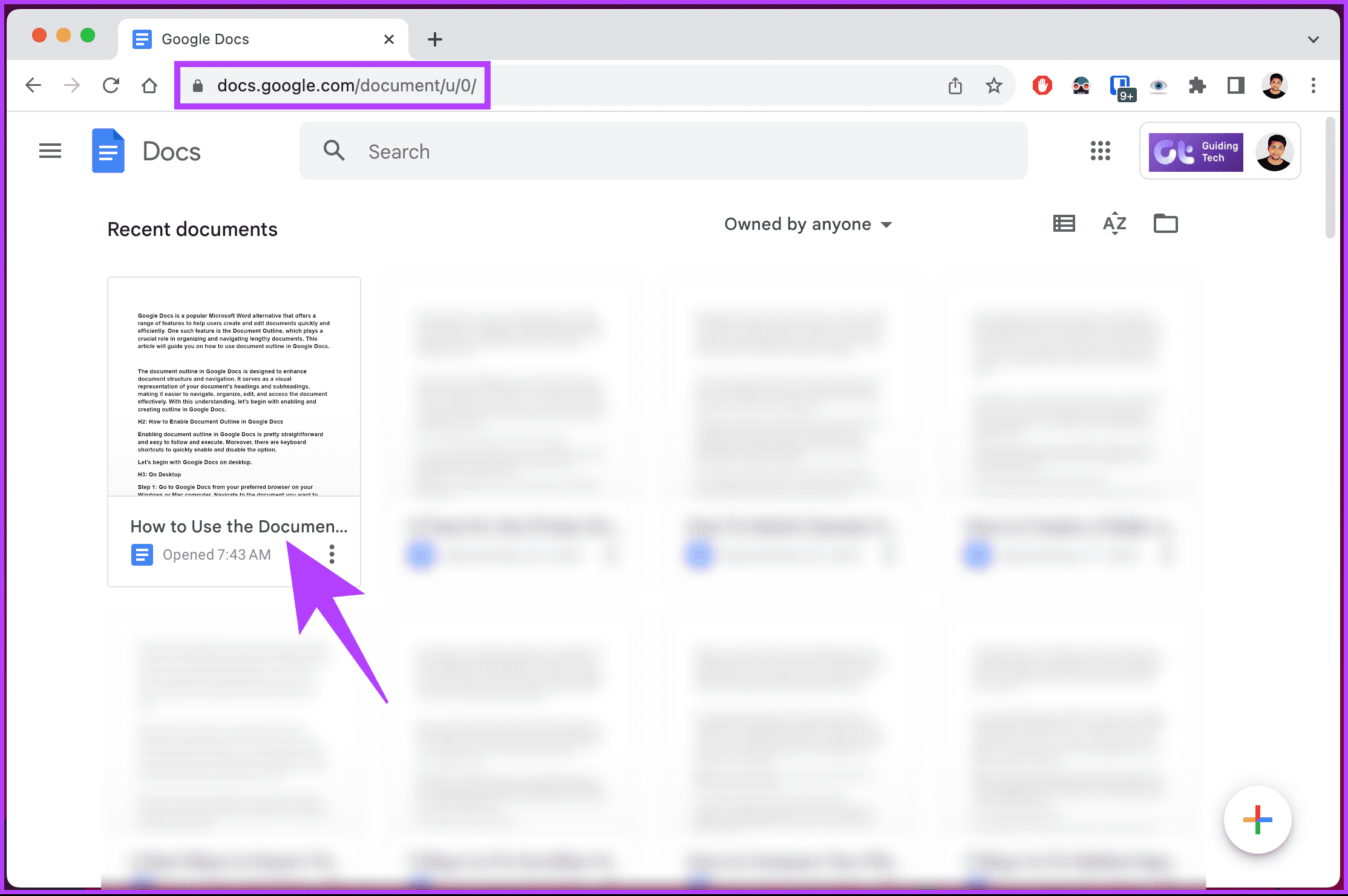Switch to the Google Docs browser tab

[x=204, y=39]
